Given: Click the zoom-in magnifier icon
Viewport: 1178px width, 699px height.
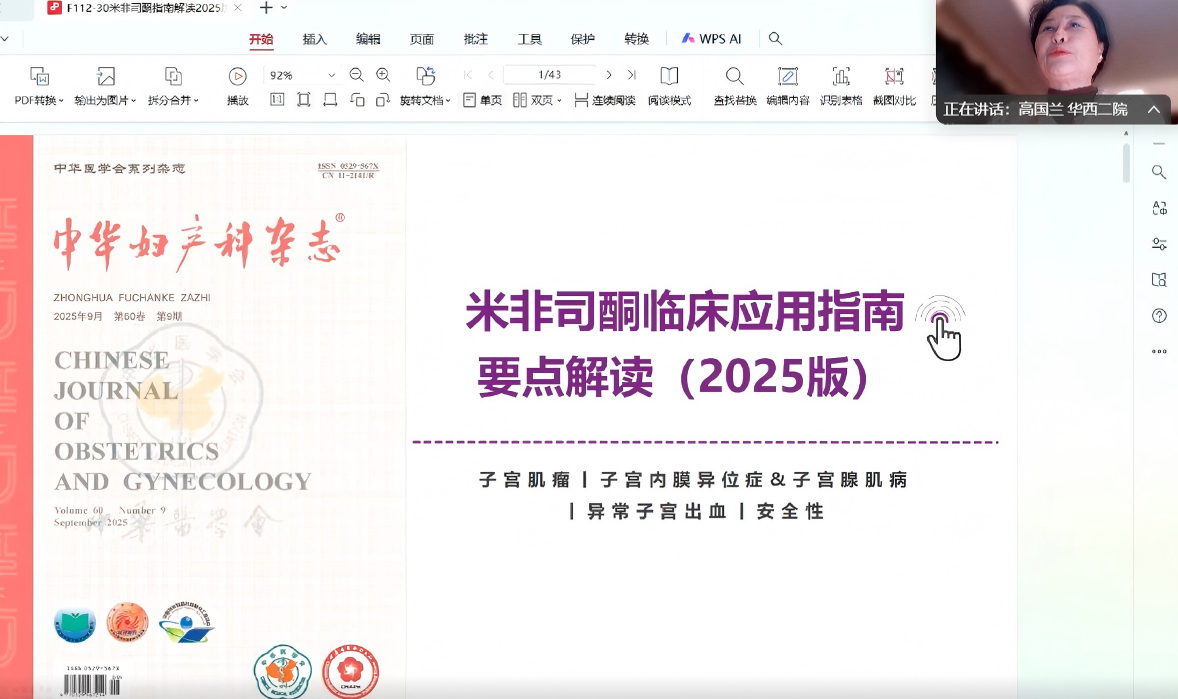Looking at the screenshot, I should coord(383,75).
